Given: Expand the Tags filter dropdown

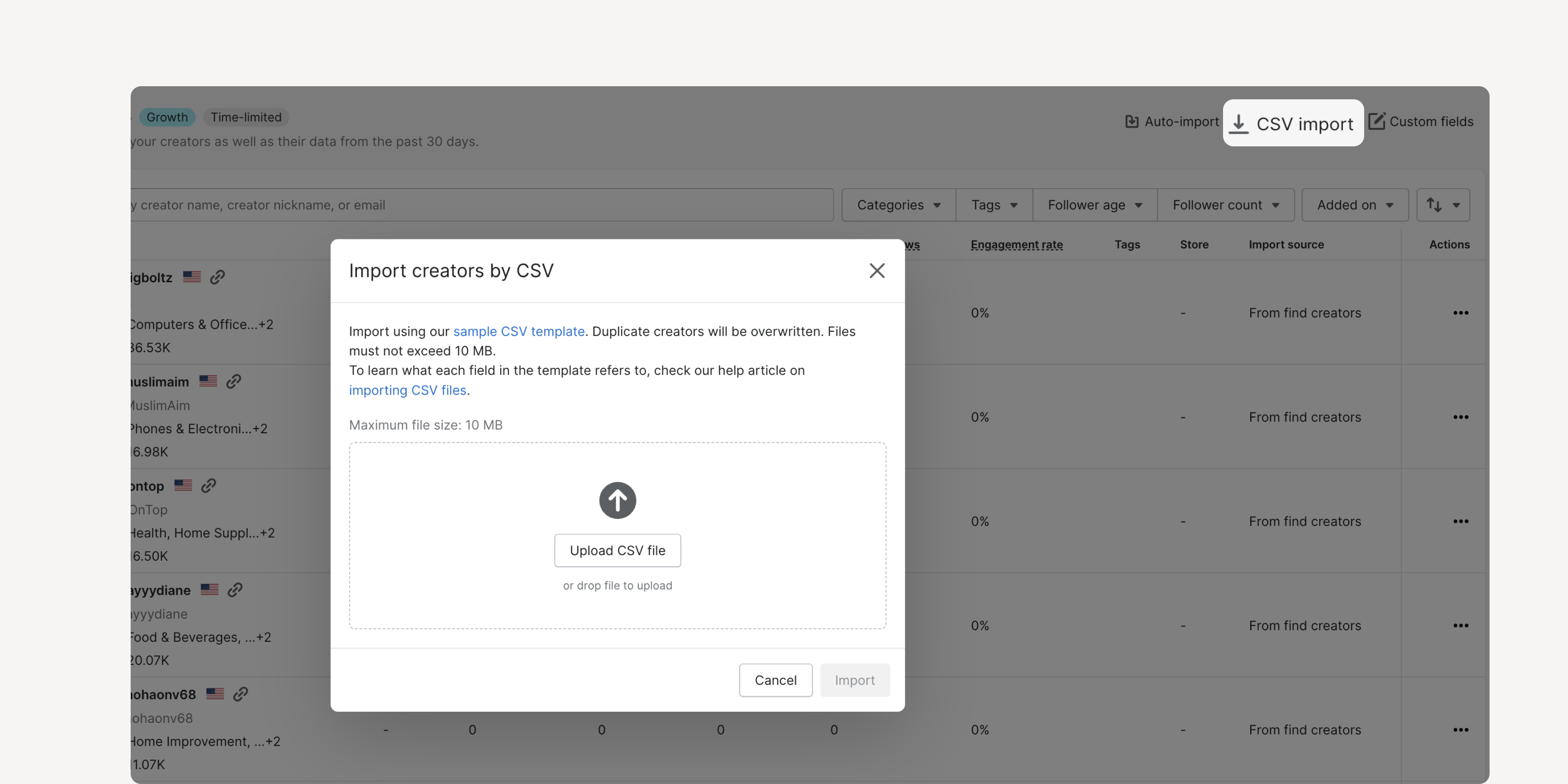Looking at the screenshot, I should (x=994, y=205).
